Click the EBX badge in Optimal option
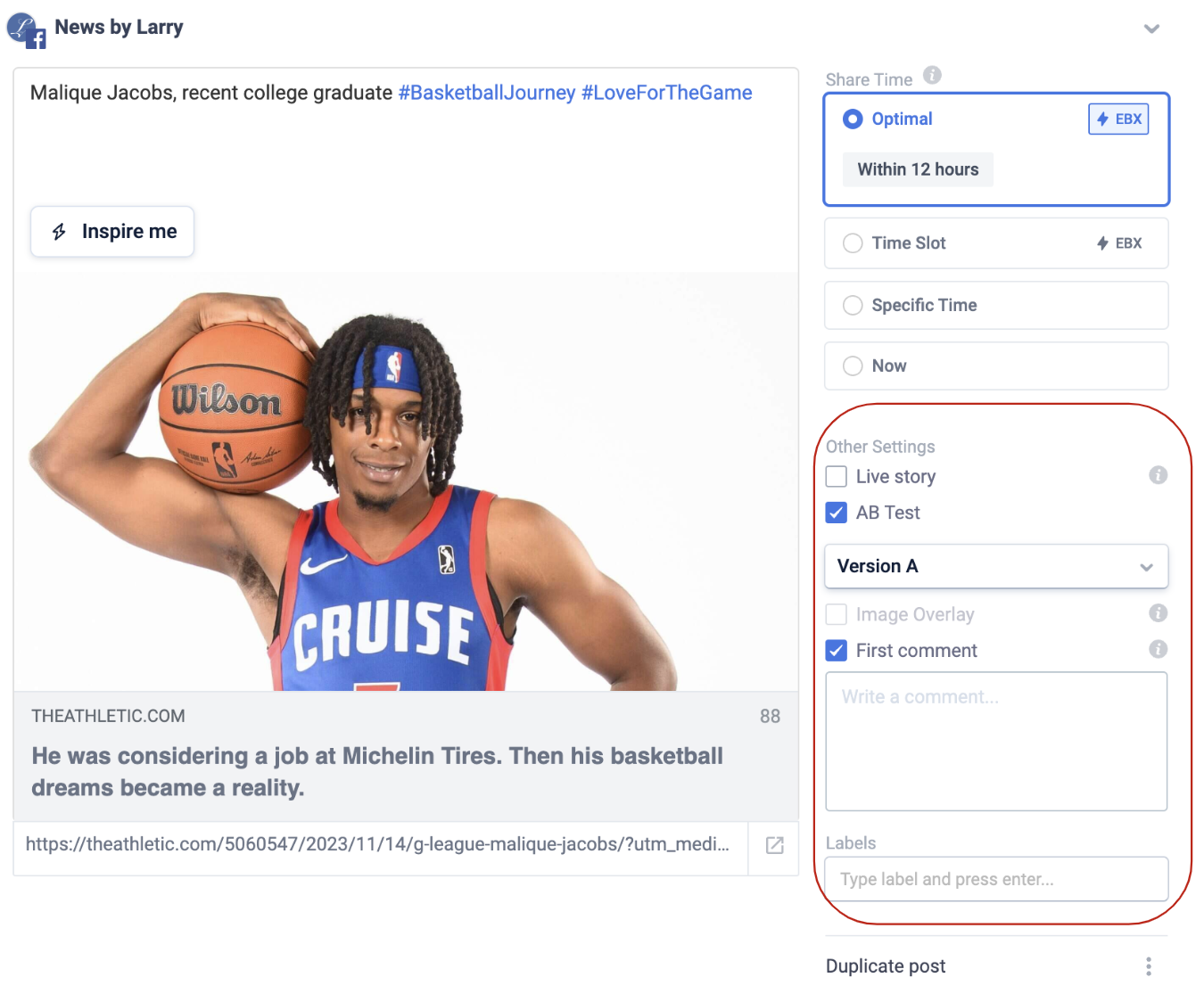1204x1002 pixels. [1118, 119]
